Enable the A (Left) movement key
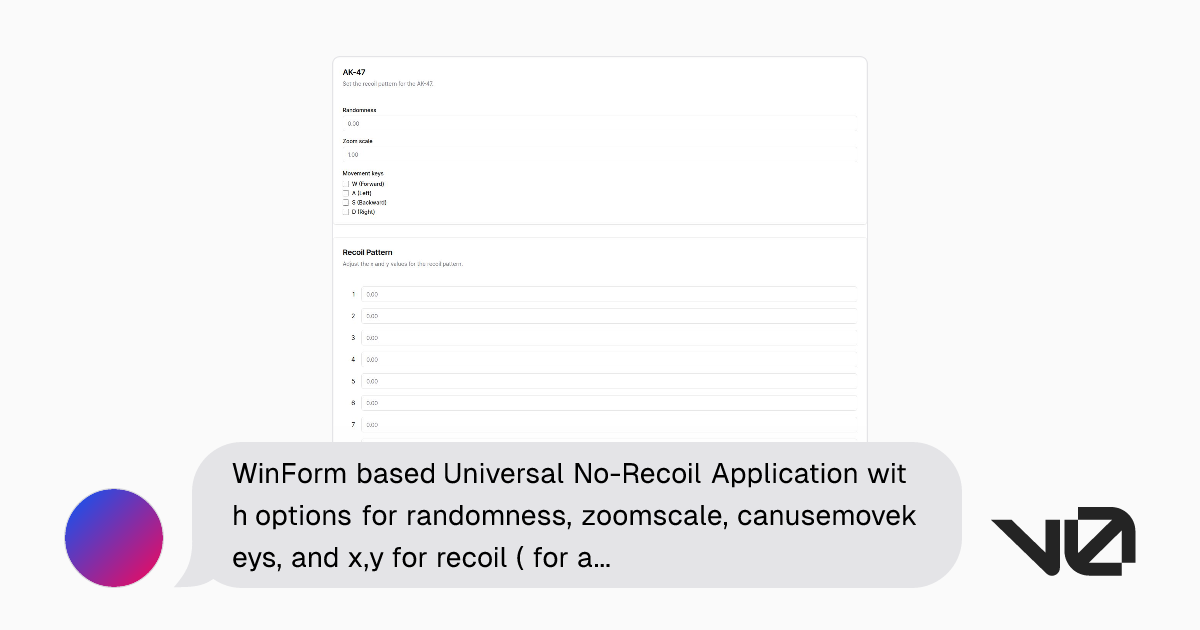This screenshot has width=1200, height=630. (x=346, y=193)
